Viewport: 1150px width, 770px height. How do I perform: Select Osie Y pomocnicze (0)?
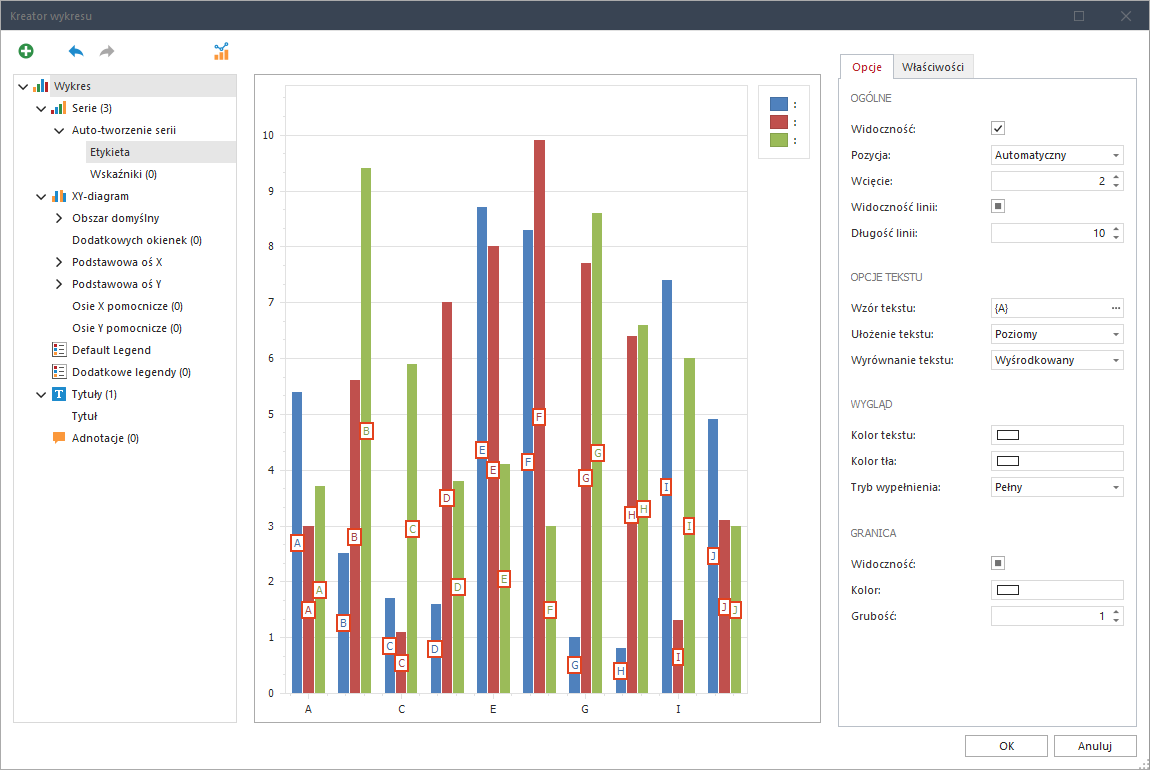(127, 328)
